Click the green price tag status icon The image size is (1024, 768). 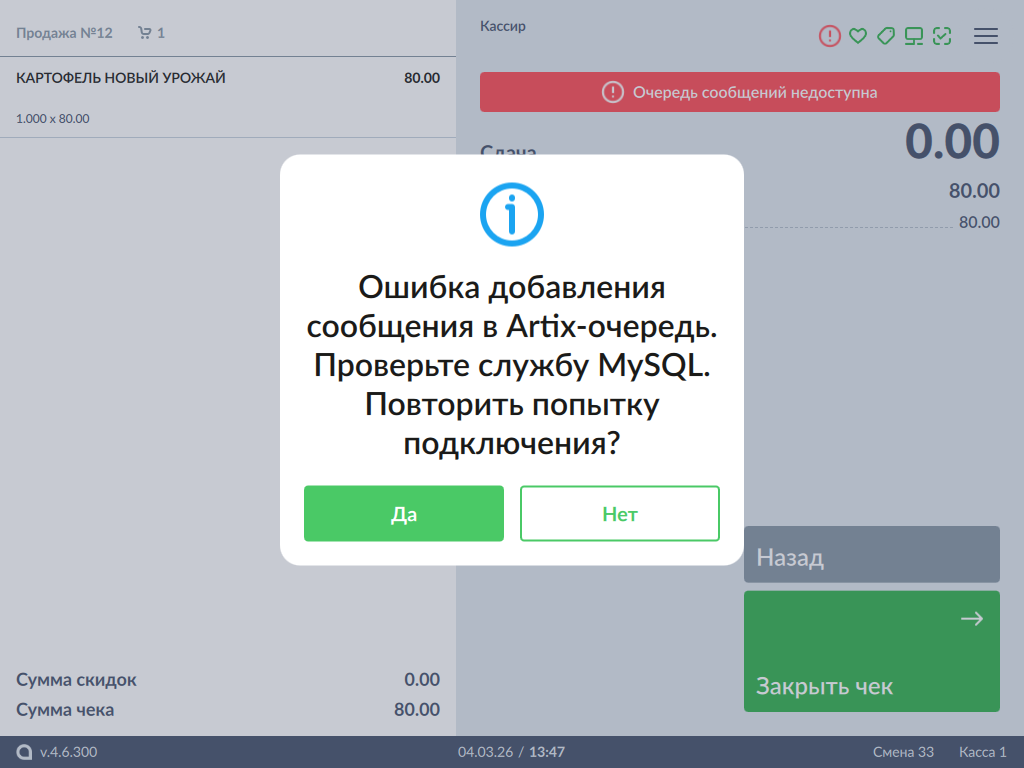click(x=885, y=36)
